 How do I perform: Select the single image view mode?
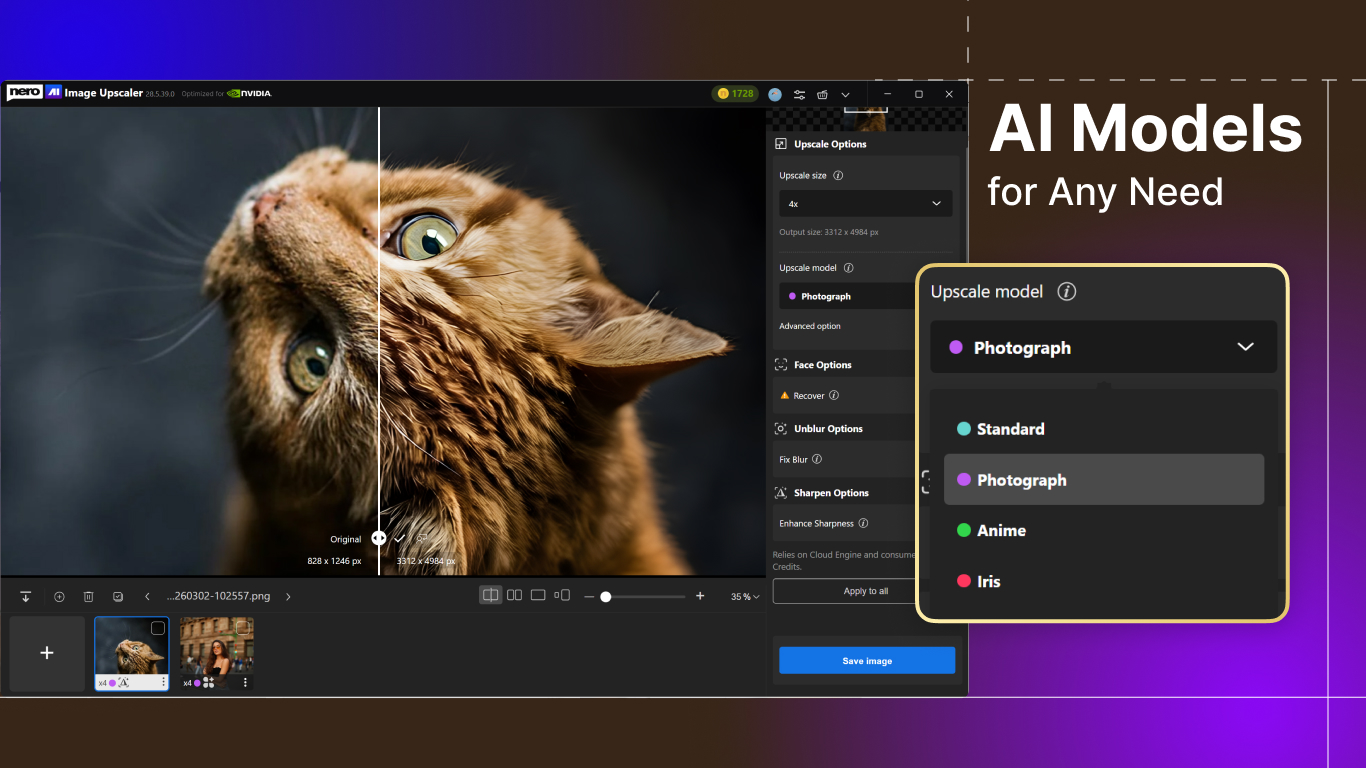click(538, 595)
